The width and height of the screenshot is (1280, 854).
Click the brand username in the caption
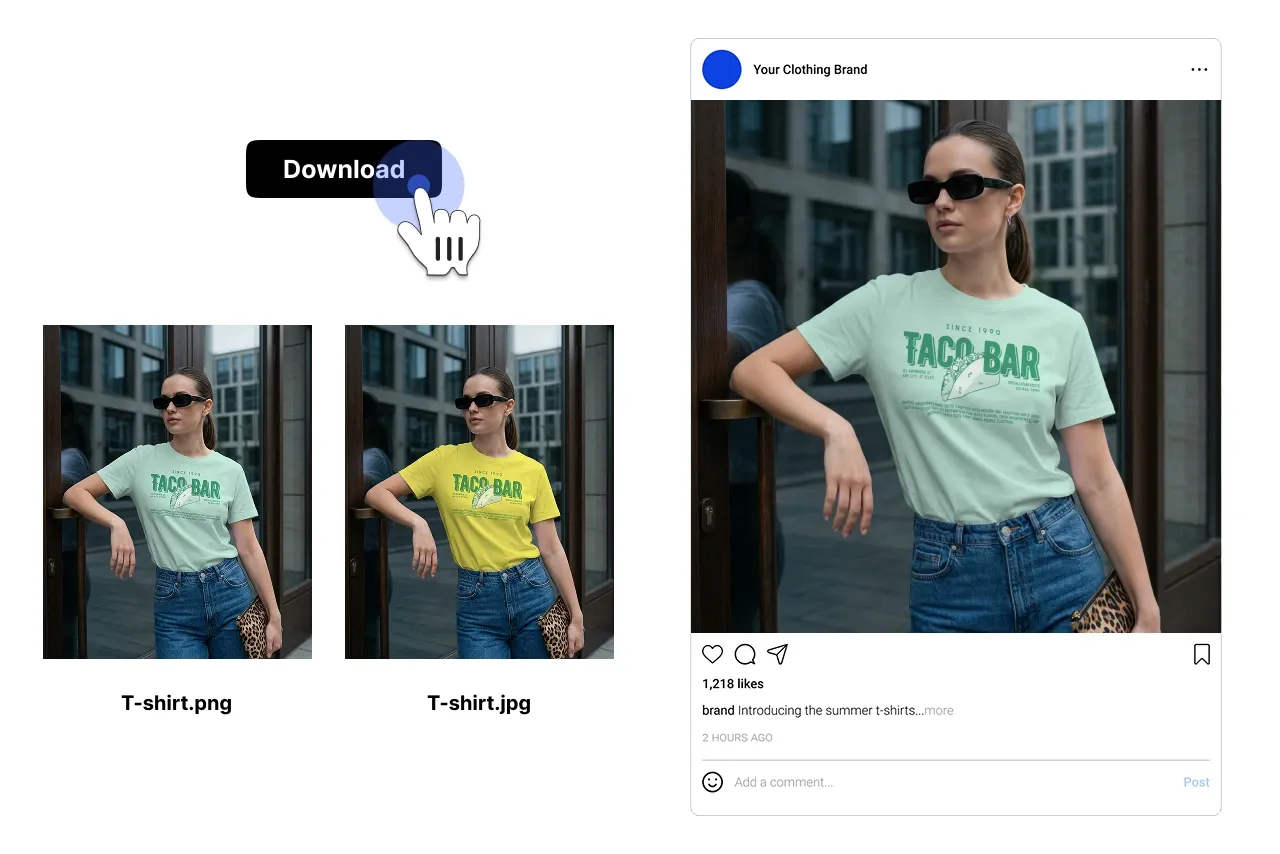point(718,710)
